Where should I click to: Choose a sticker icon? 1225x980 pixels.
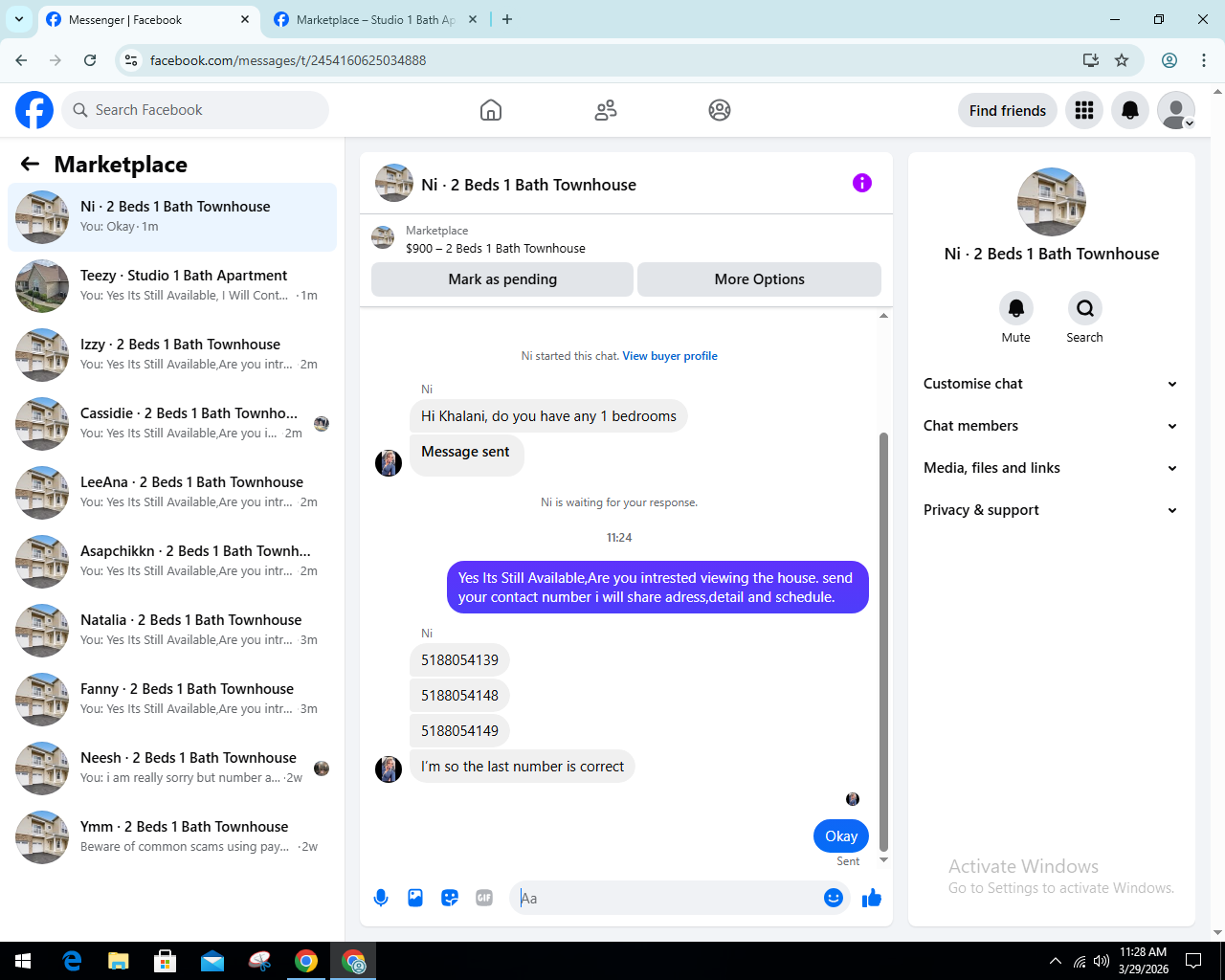450,898
